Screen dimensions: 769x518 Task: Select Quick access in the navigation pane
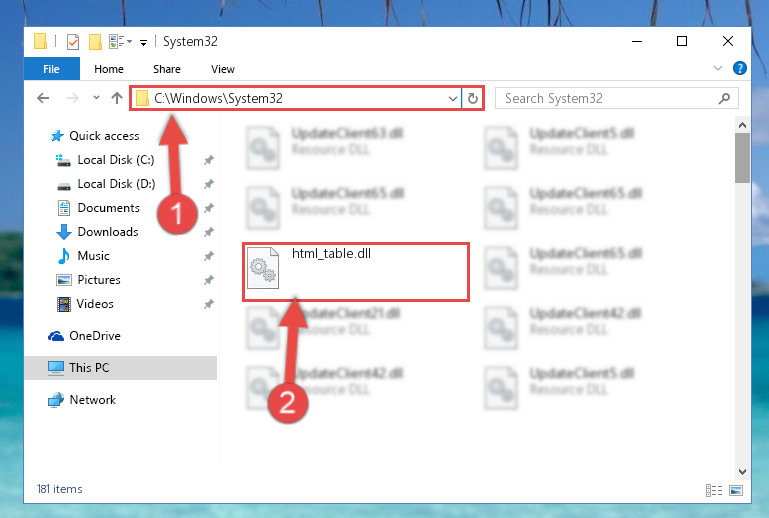pos(95,135)
